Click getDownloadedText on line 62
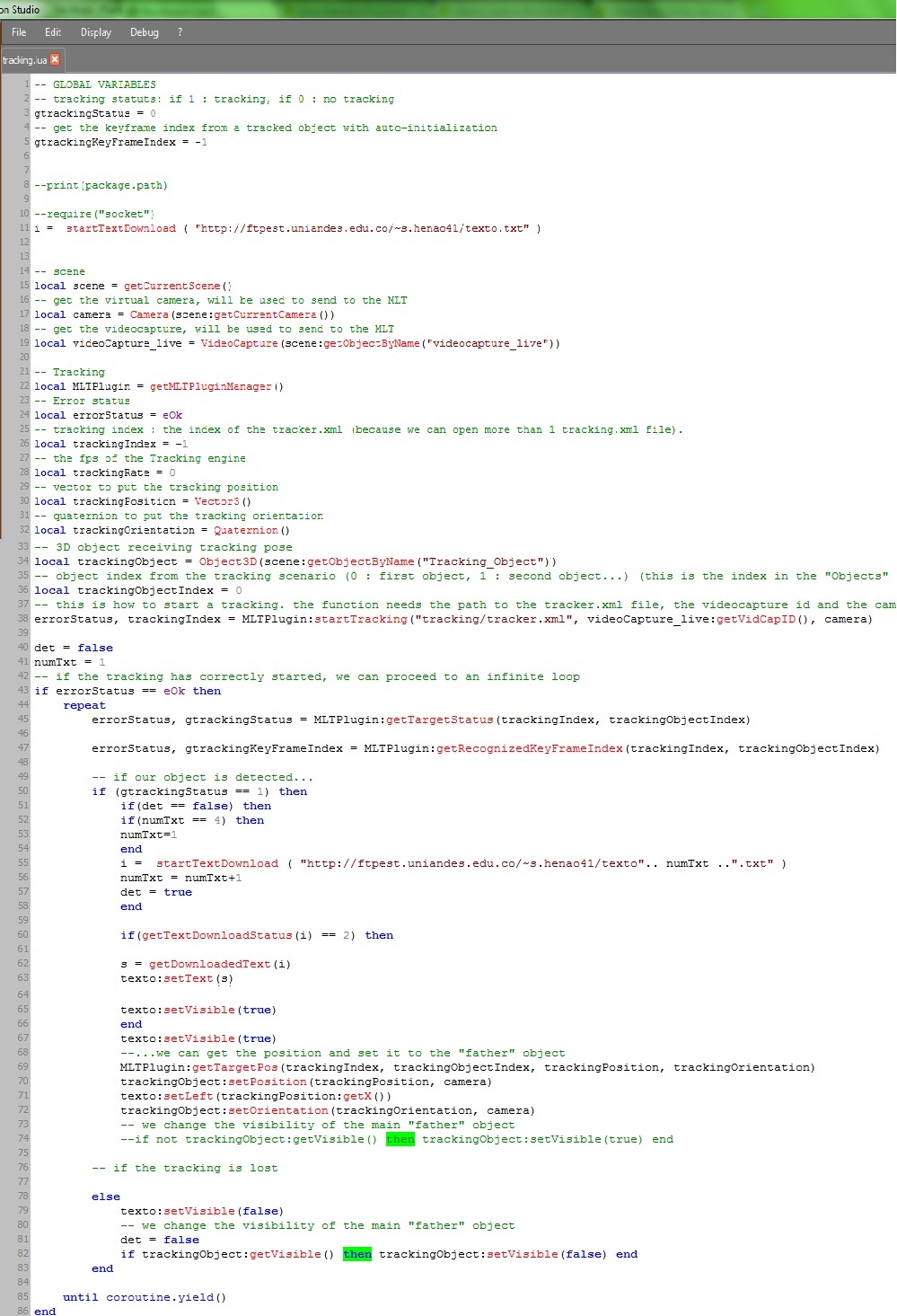897x1316 pixels. click(209, 964)
